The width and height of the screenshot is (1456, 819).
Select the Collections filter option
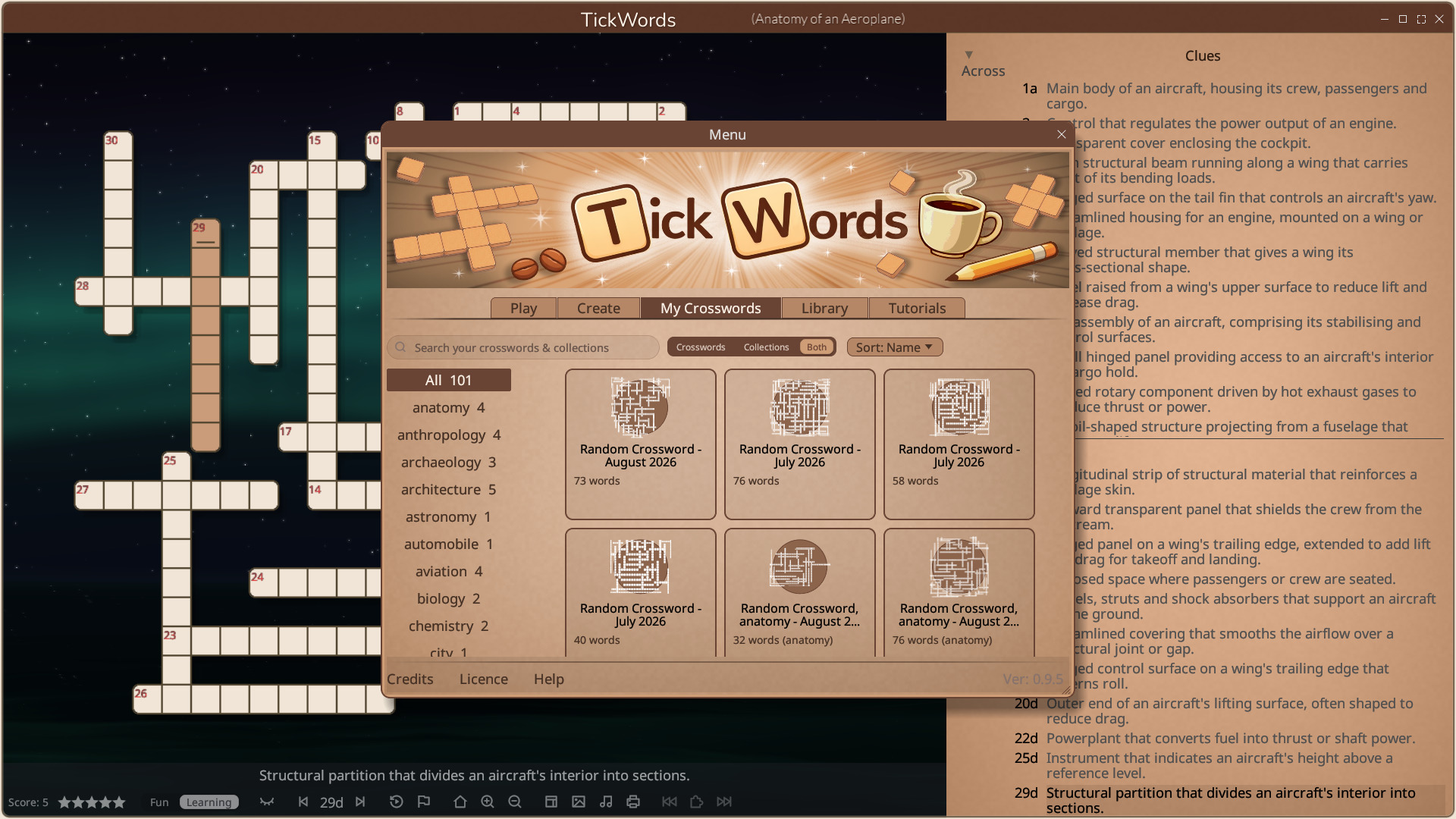pos(766,347)
